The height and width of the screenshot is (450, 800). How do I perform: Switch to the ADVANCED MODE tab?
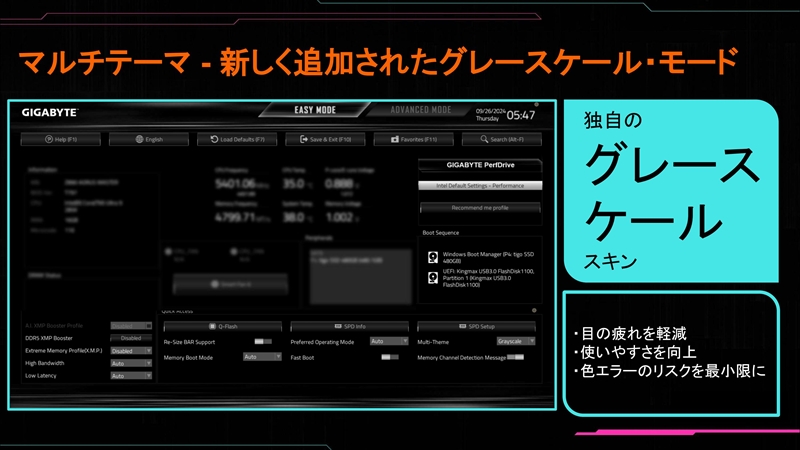tap(420, 110)
